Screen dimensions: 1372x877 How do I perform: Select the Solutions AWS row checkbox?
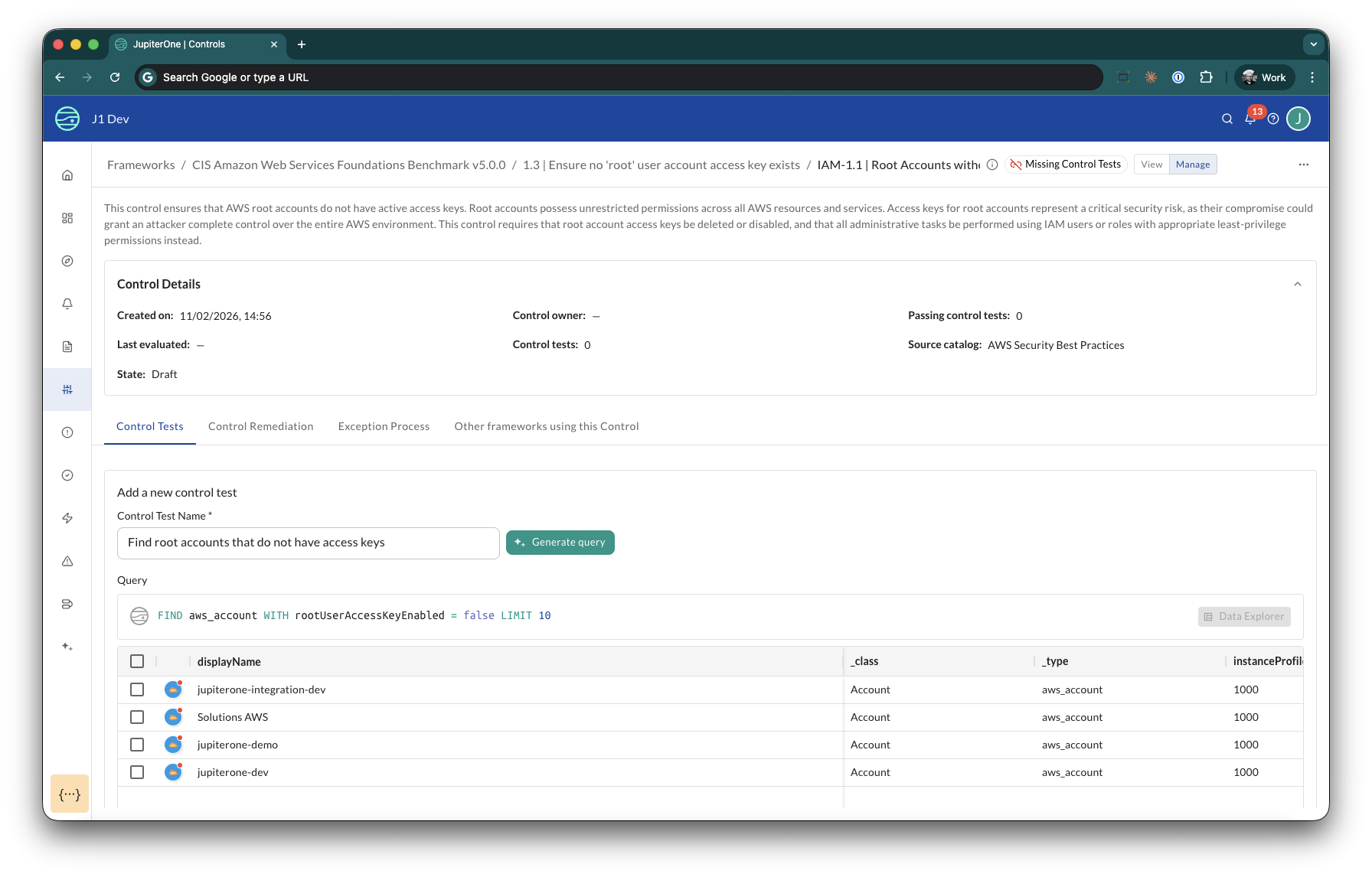137,717
